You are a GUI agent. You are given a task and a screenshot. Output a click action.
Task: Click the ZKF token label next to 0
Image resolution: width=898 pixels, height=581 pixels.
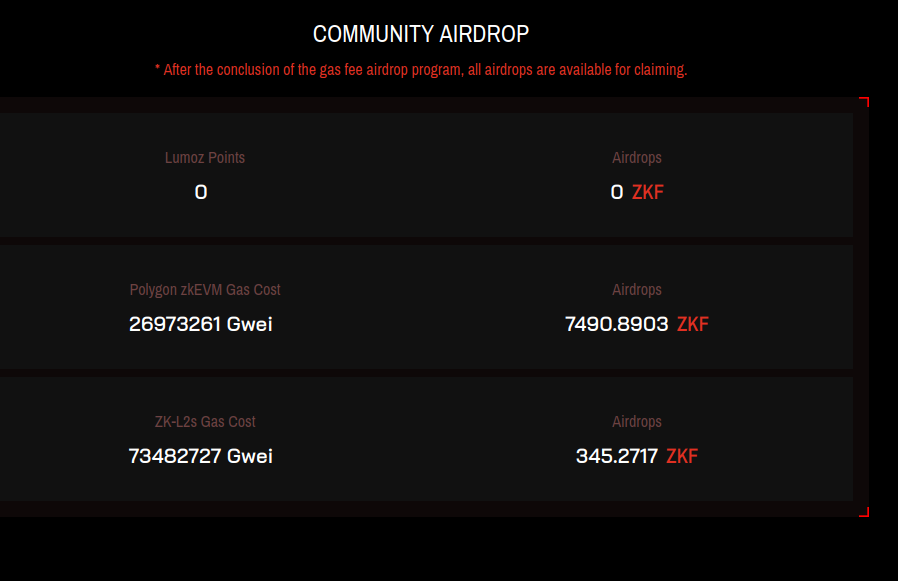coord(648,192)
